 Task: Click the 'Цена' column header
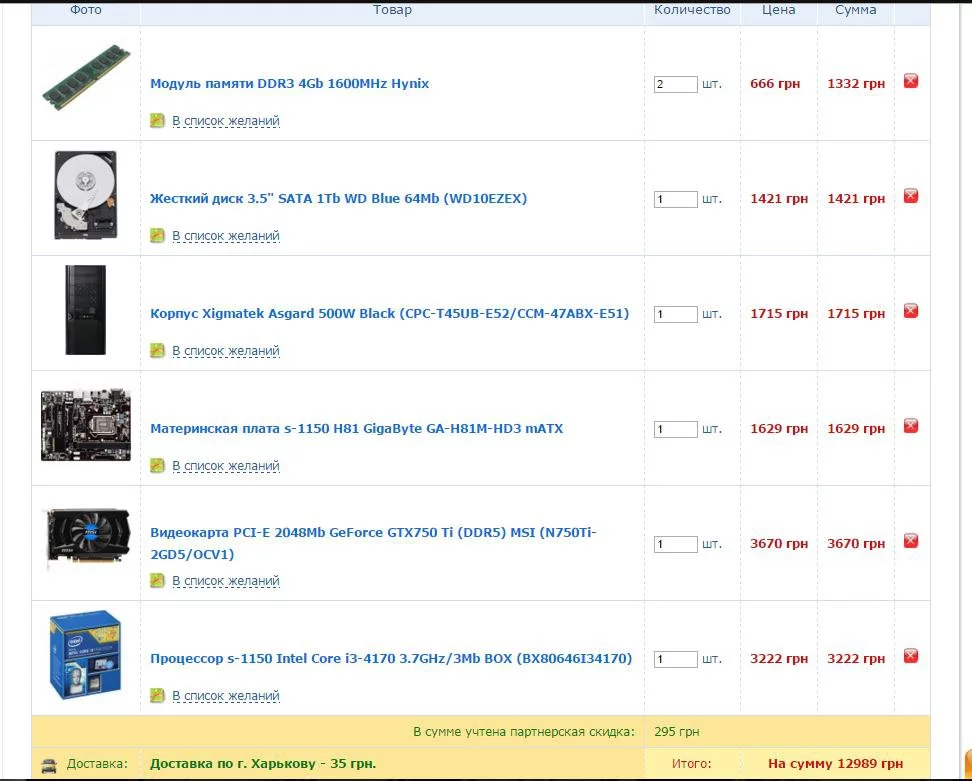(x=779, y=10)
